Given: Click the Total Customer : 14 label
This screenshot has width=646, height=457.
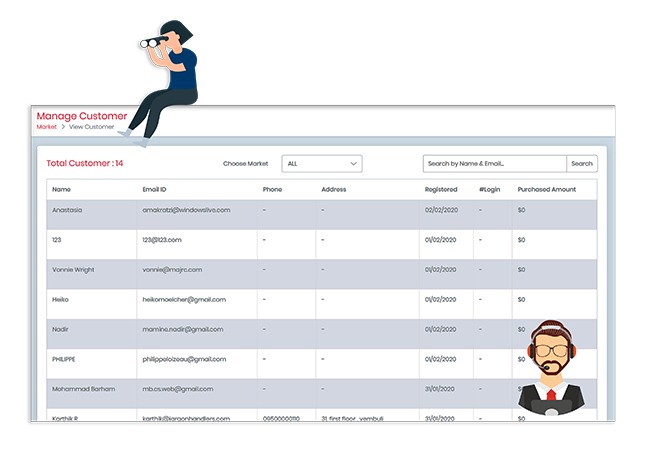Looking at the screenshot, I should click(x=84, y=163).
